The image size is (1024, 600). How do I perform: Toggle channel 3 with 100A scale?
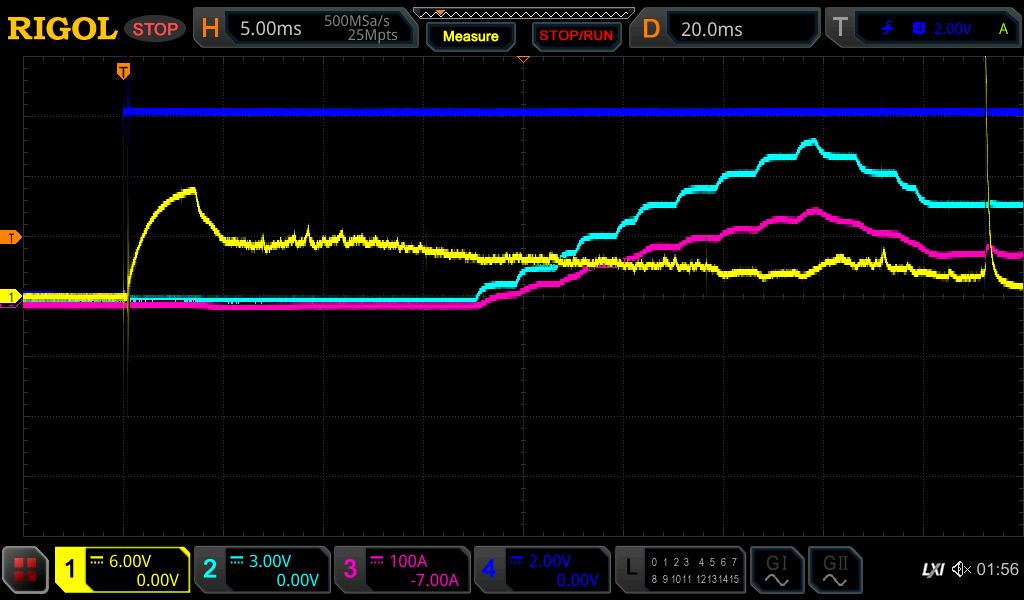[402, 570]
